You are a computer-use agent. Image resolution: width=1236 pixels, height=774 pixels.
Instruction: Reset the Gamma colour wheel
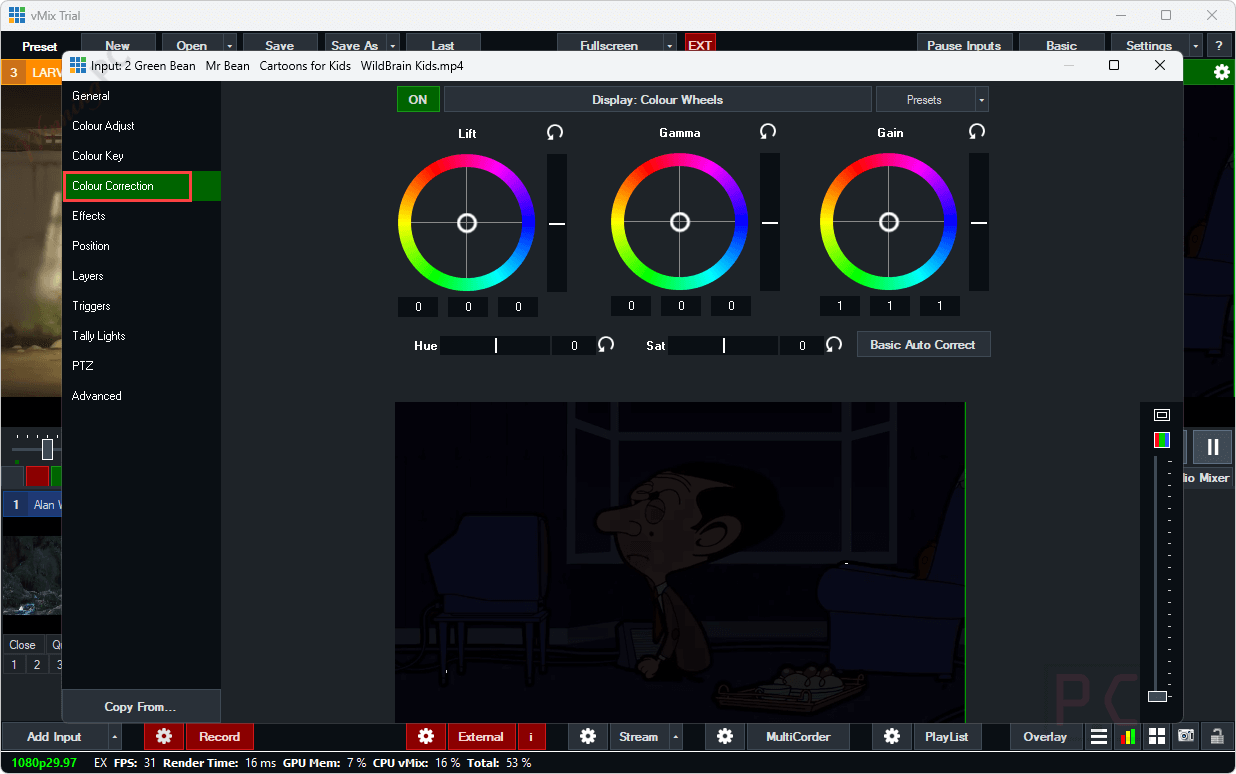[x=768, y=132]
